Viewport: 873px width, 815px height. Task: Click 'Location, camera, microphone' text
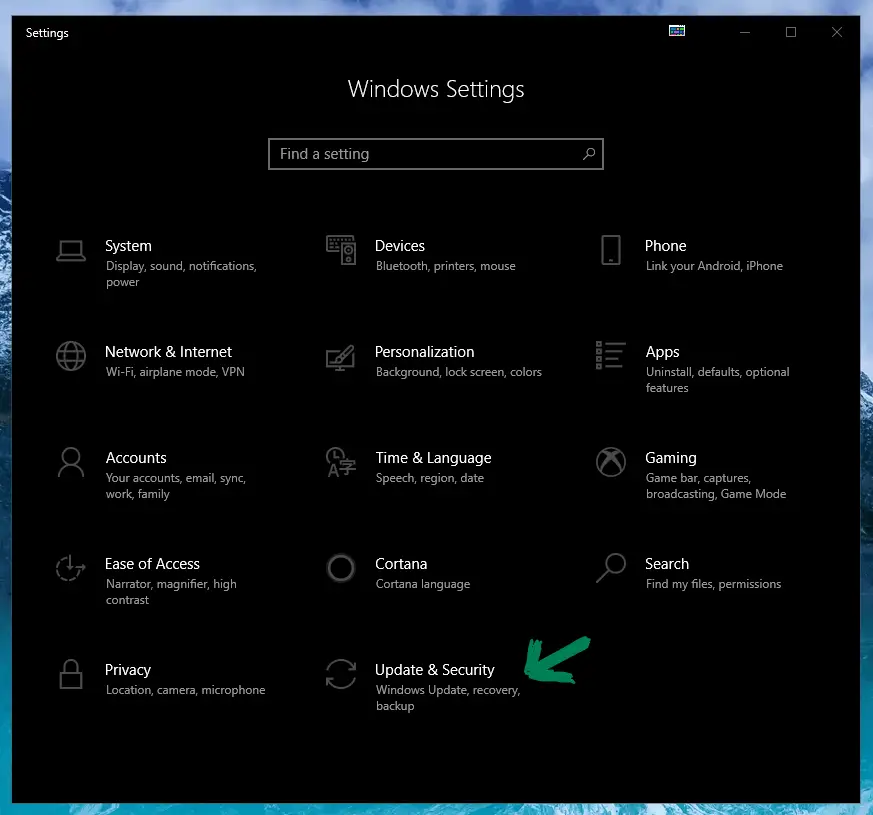(185, 690)
